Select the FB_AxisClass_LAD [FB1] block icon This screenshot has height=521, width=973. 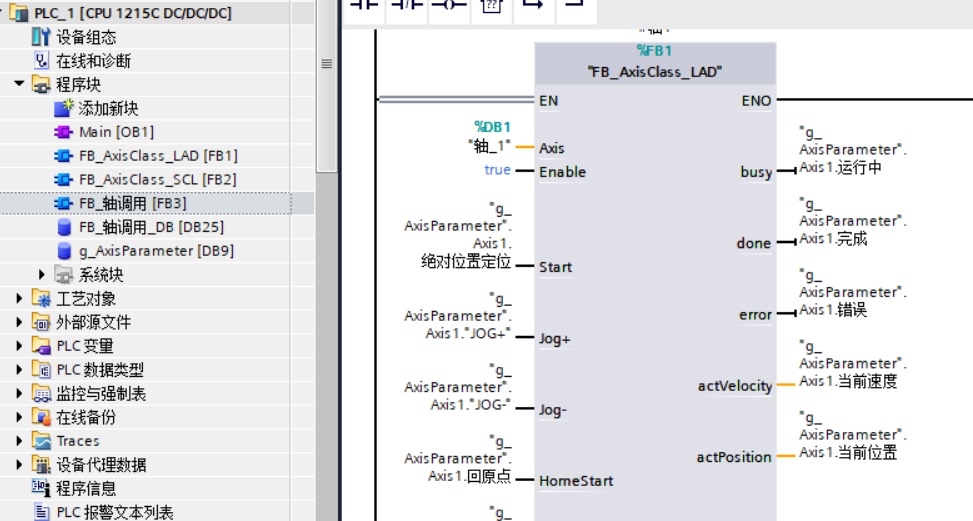point(63,156)
